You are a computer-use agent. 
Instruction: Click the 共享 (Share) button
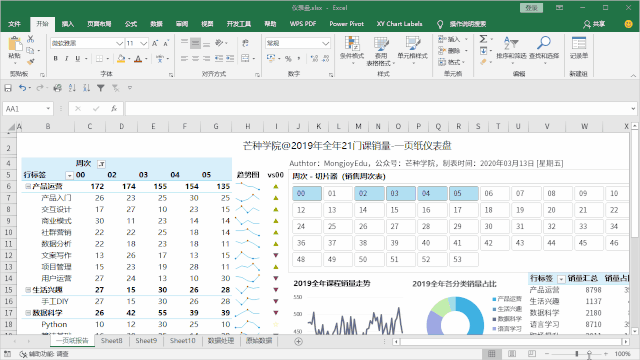pyautogui.click(x=594, y=24)
